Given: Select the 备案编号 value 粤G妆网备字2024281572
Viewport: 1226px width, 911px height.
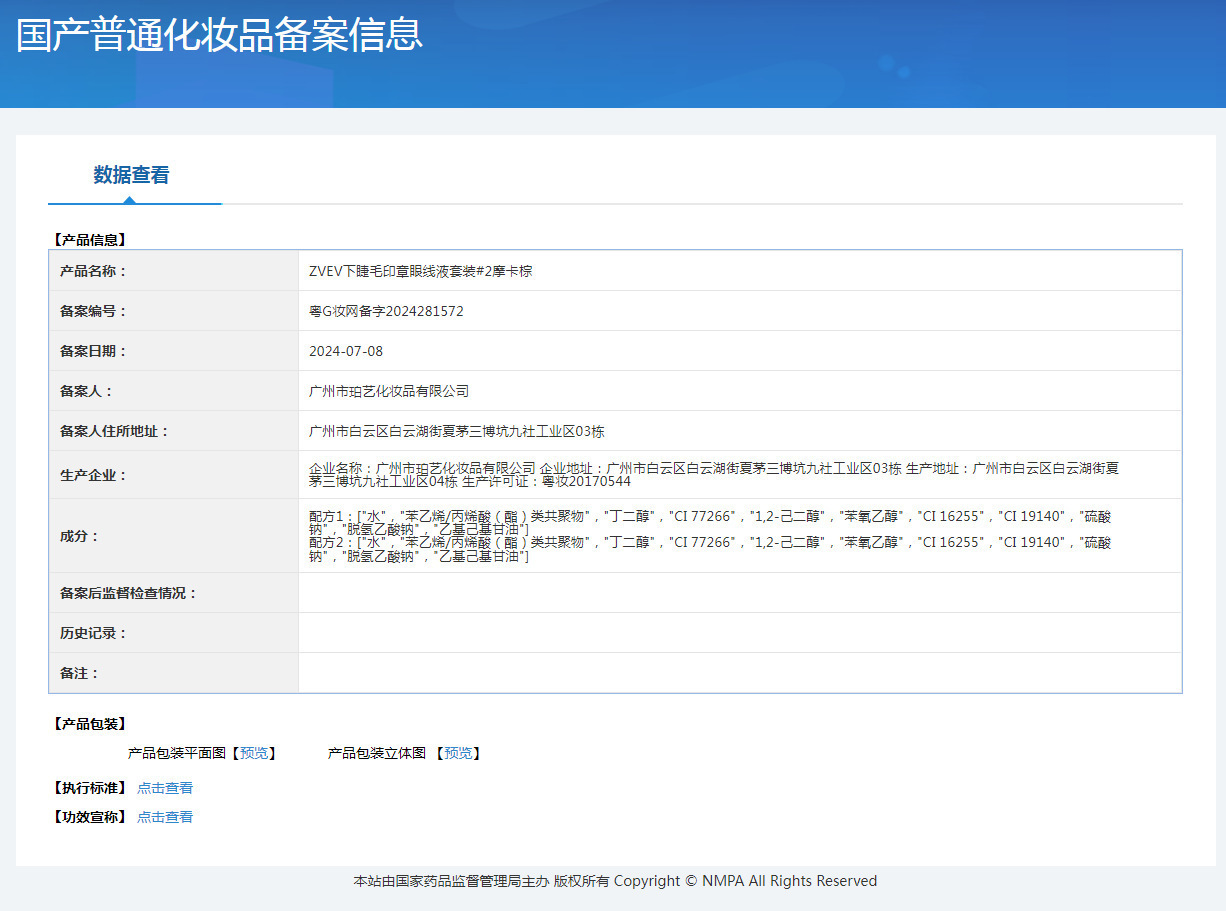Looking at the screenshot, I should coord(386,311).
